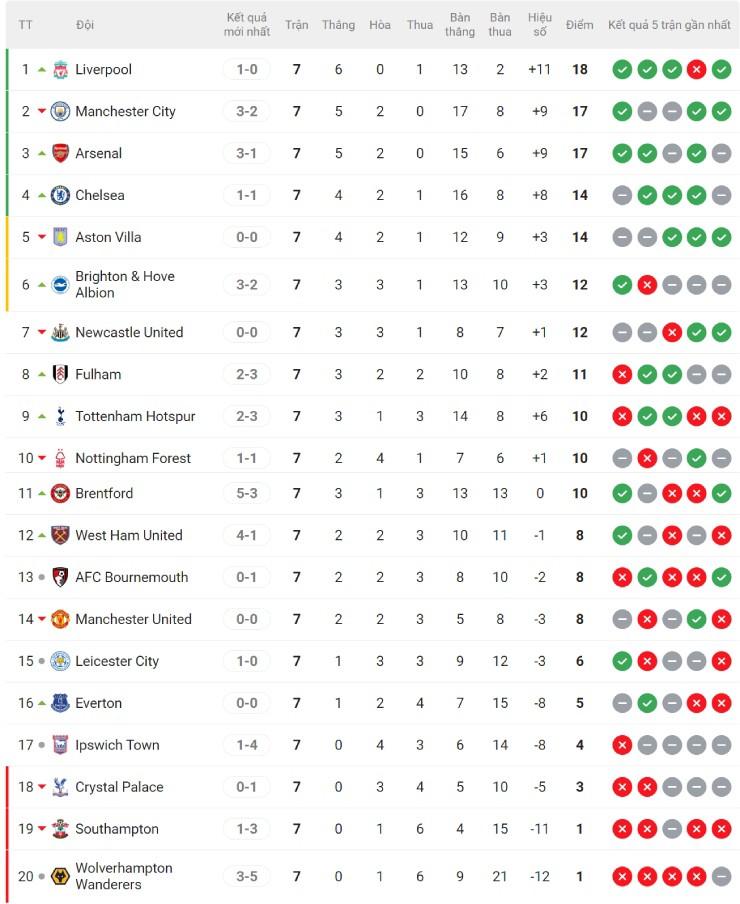
Task: Click the Kết quả mới nhất header
Action: click(247, 25)
